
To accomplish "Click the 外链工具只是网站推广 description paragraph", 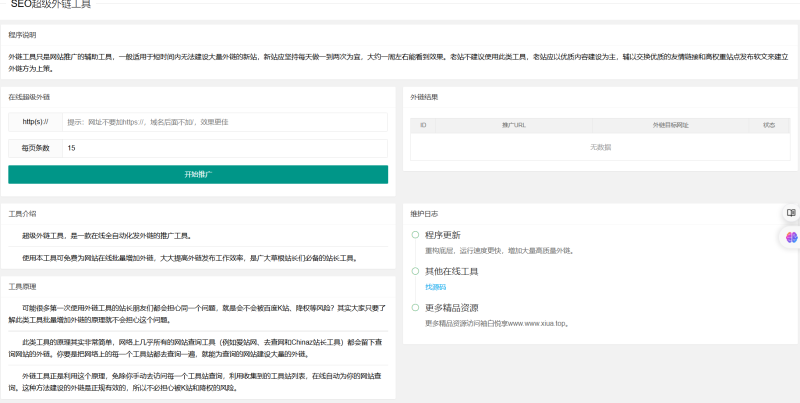I will coord(398,62).
